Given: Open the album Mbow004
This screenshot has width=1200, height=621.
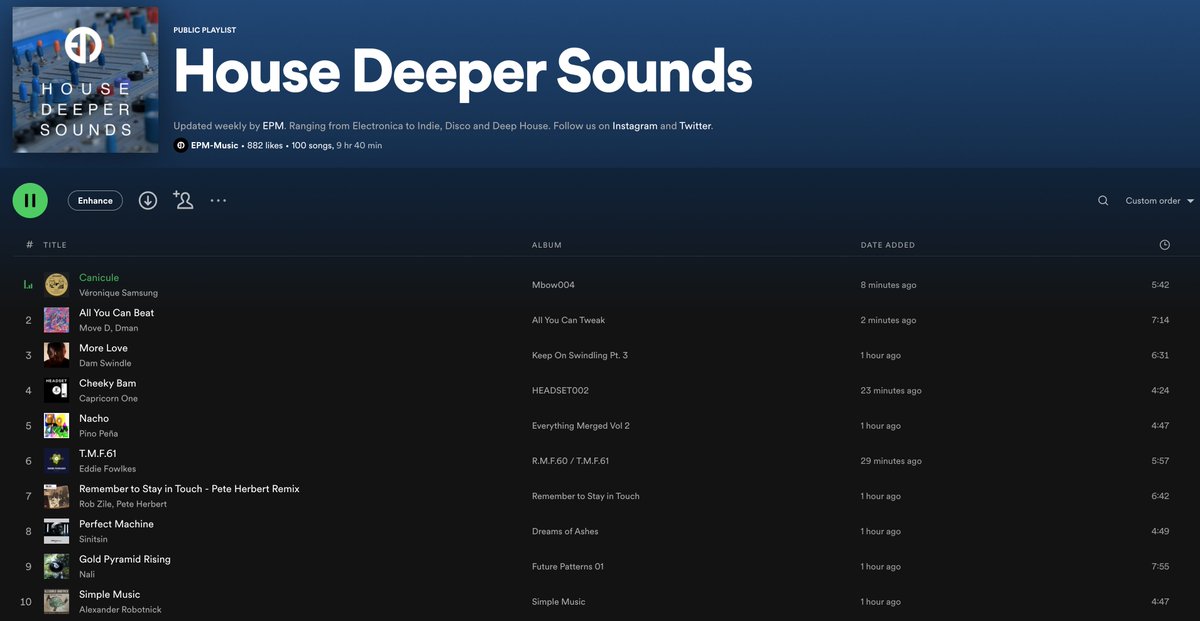Looking at the screenshot, I should coord(553,285).
